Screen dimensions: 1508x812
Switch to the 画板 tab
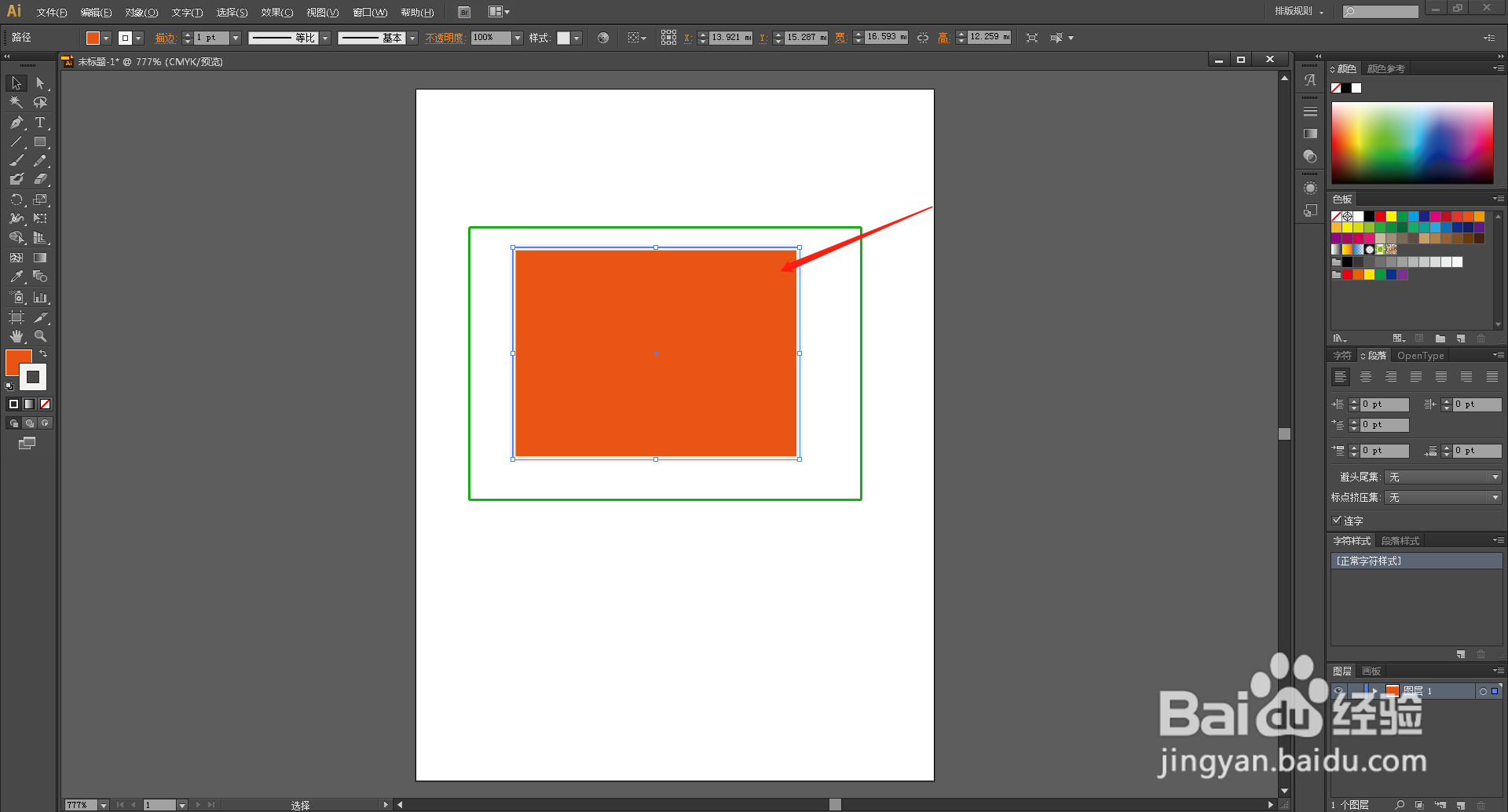coord(1371,671)
